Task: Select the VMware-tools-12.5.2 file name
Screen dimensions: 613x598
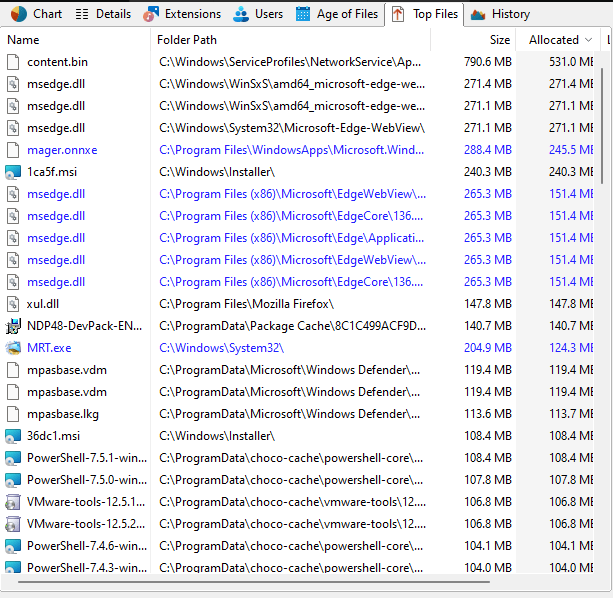Action: pyautogui.click(x=86, y=524)
